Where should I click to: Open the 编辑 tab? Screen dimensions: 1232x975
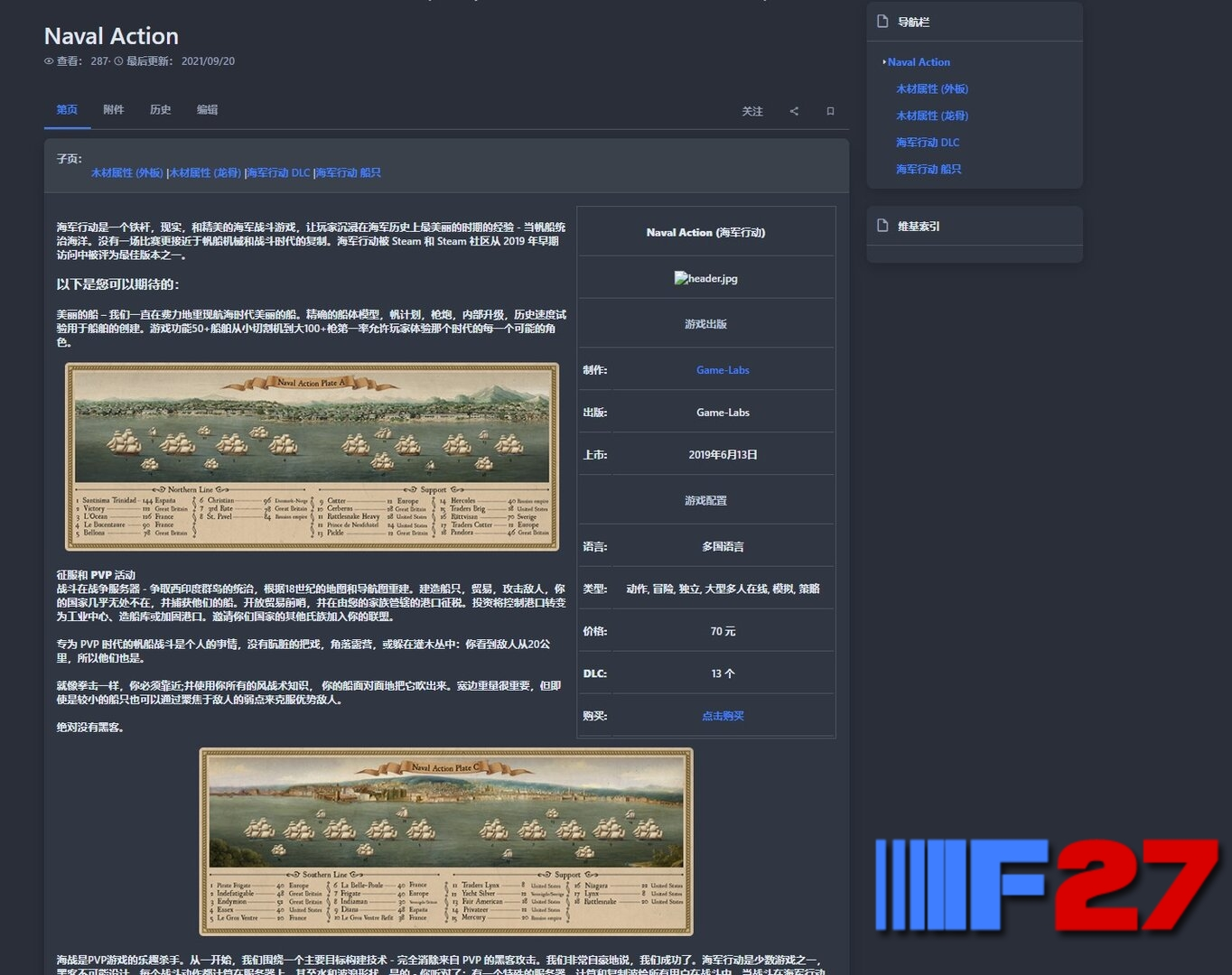[x=208, y=110]
